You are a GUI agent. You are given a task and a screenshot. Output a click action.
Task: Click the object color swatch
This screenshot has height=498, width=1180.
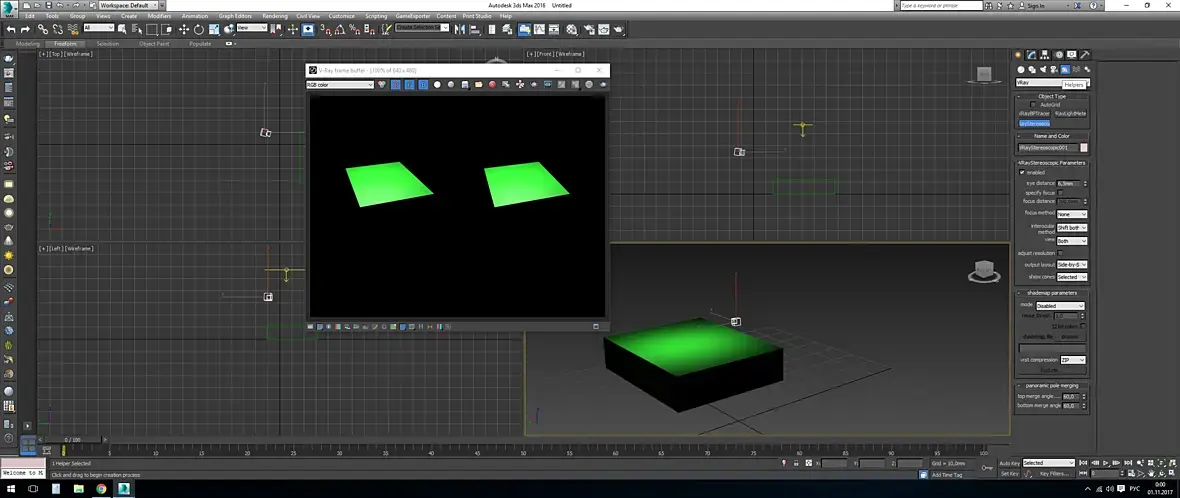1084,148
